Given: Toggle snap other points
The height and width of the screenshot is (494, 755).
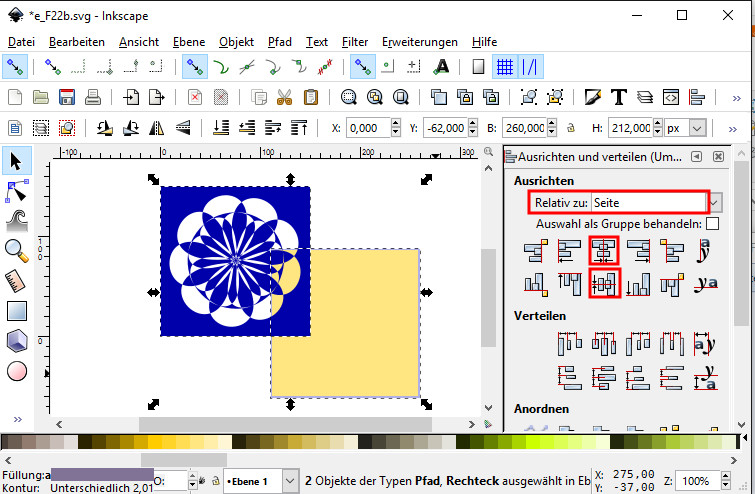Looking at the screenshot, I should point(362,66).
